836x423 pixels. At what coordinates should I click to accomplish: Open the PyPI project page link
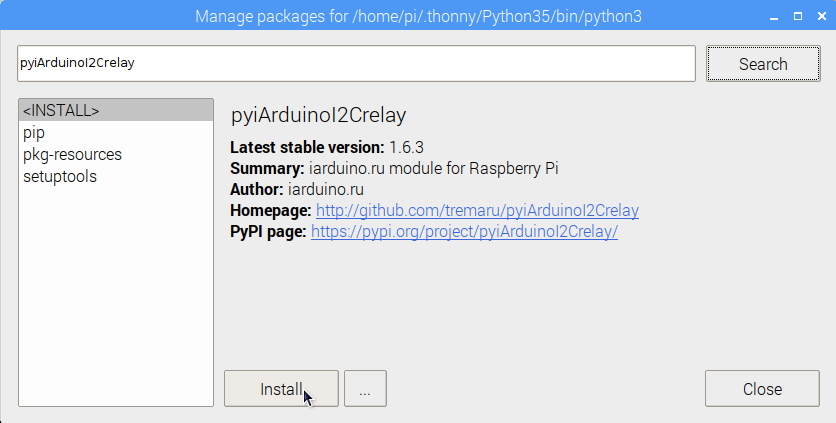464,232
